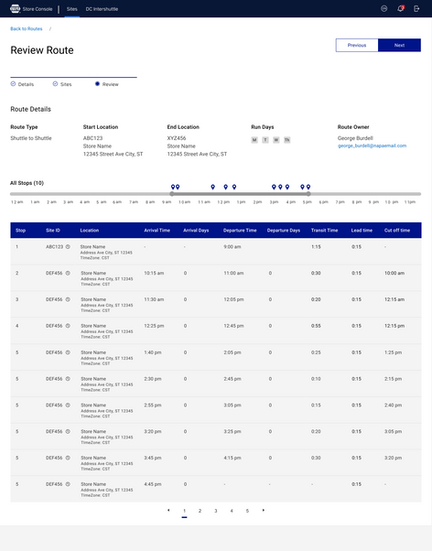Viewport: 432px width, 551px height.
Task: Click the Store Console logo
Action: [x=15, y=9]
